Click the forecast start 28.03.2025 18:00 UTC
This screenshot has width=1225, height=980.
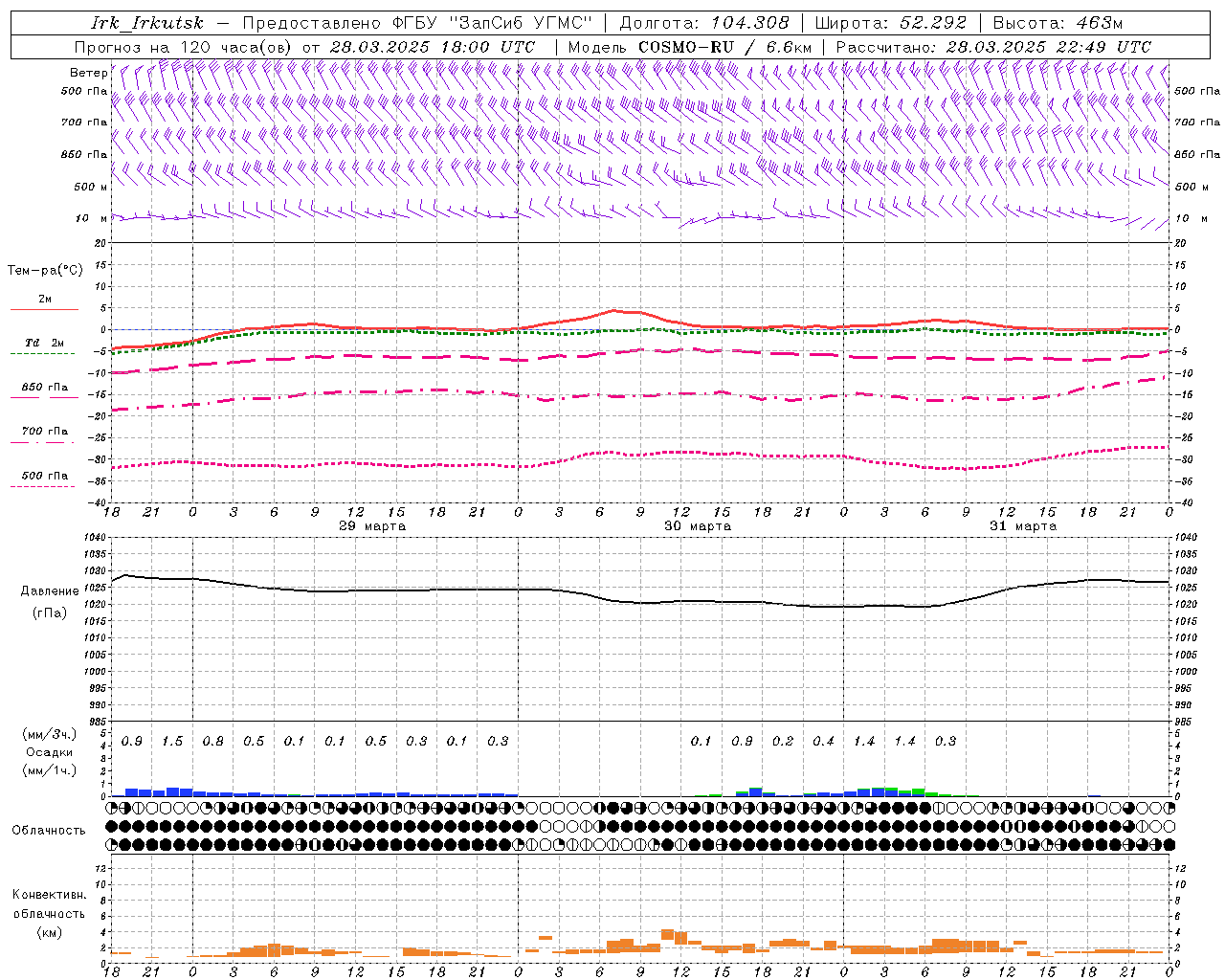pyautogui.click(x=433, y=47)
